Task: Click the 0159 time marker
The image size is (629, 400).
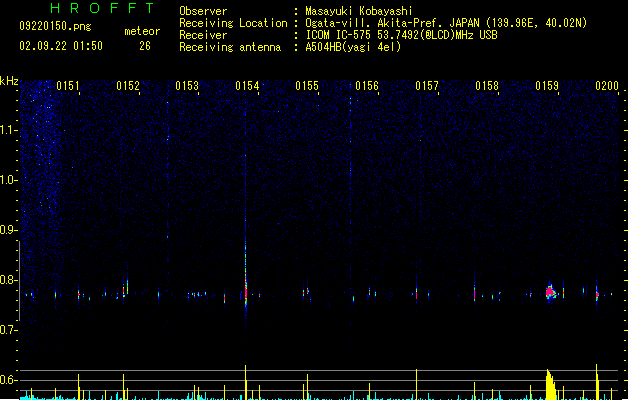Action: pos(547,86)
